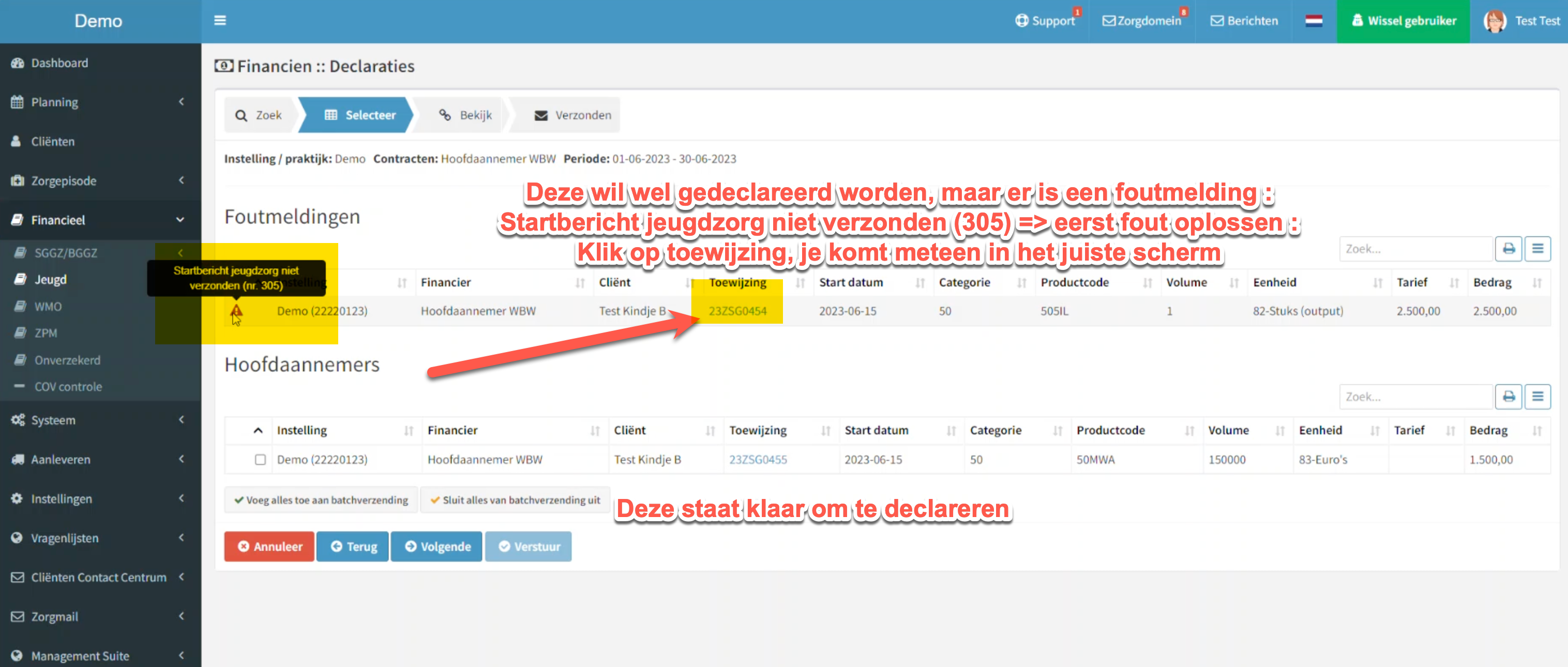This screenshot has height=667, width=1568.
Task: Print the Hoofdaannemers table
Action: pos(1509,397)
